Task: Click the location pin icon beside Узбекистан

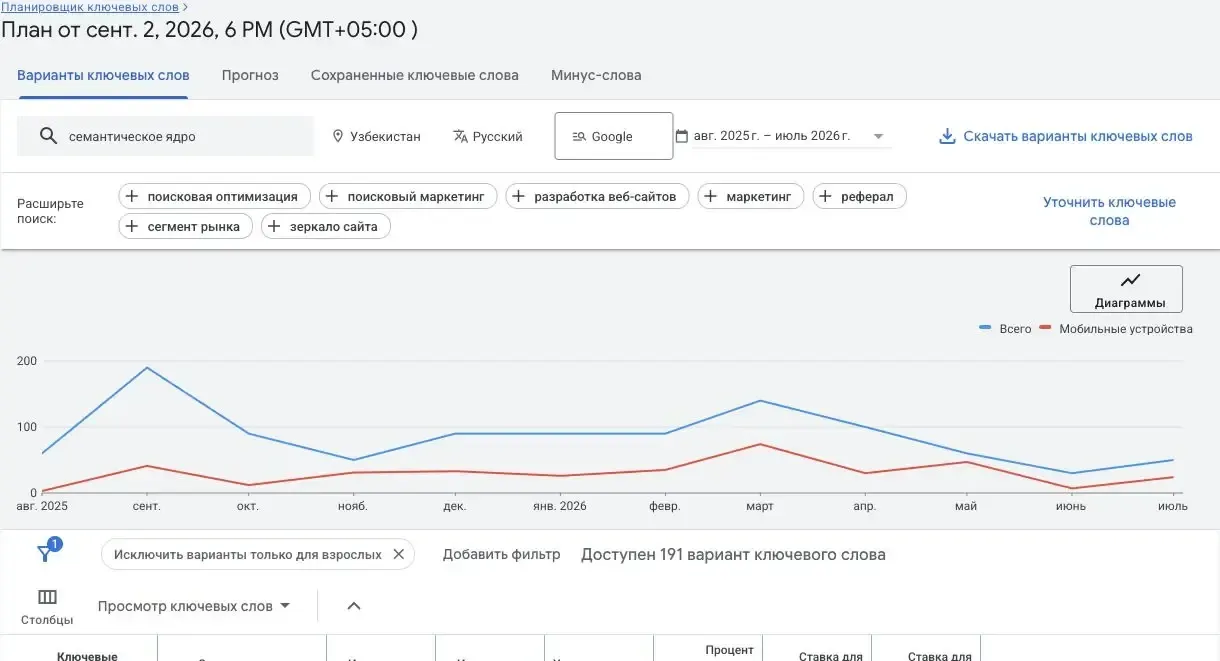Action: pyautogui.click(x=338, y=137)
